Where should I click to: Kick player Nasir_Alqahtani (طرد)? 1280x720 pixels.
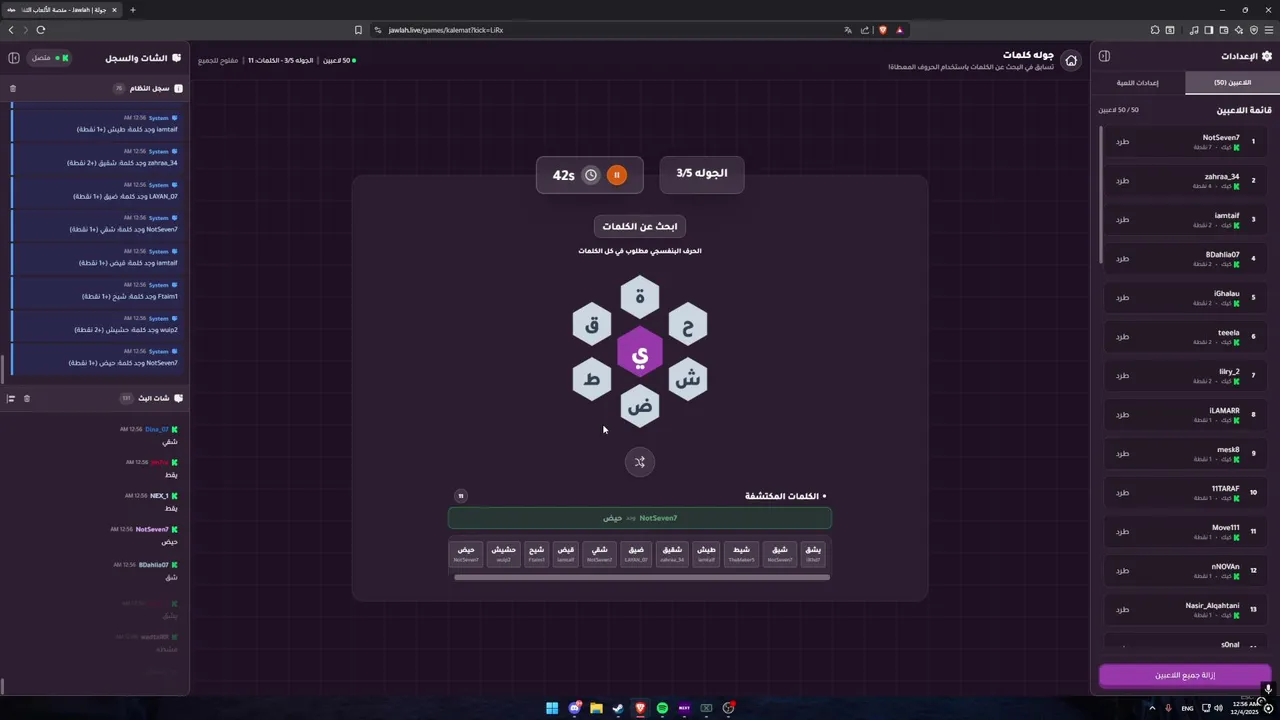tap(1122, 610)
